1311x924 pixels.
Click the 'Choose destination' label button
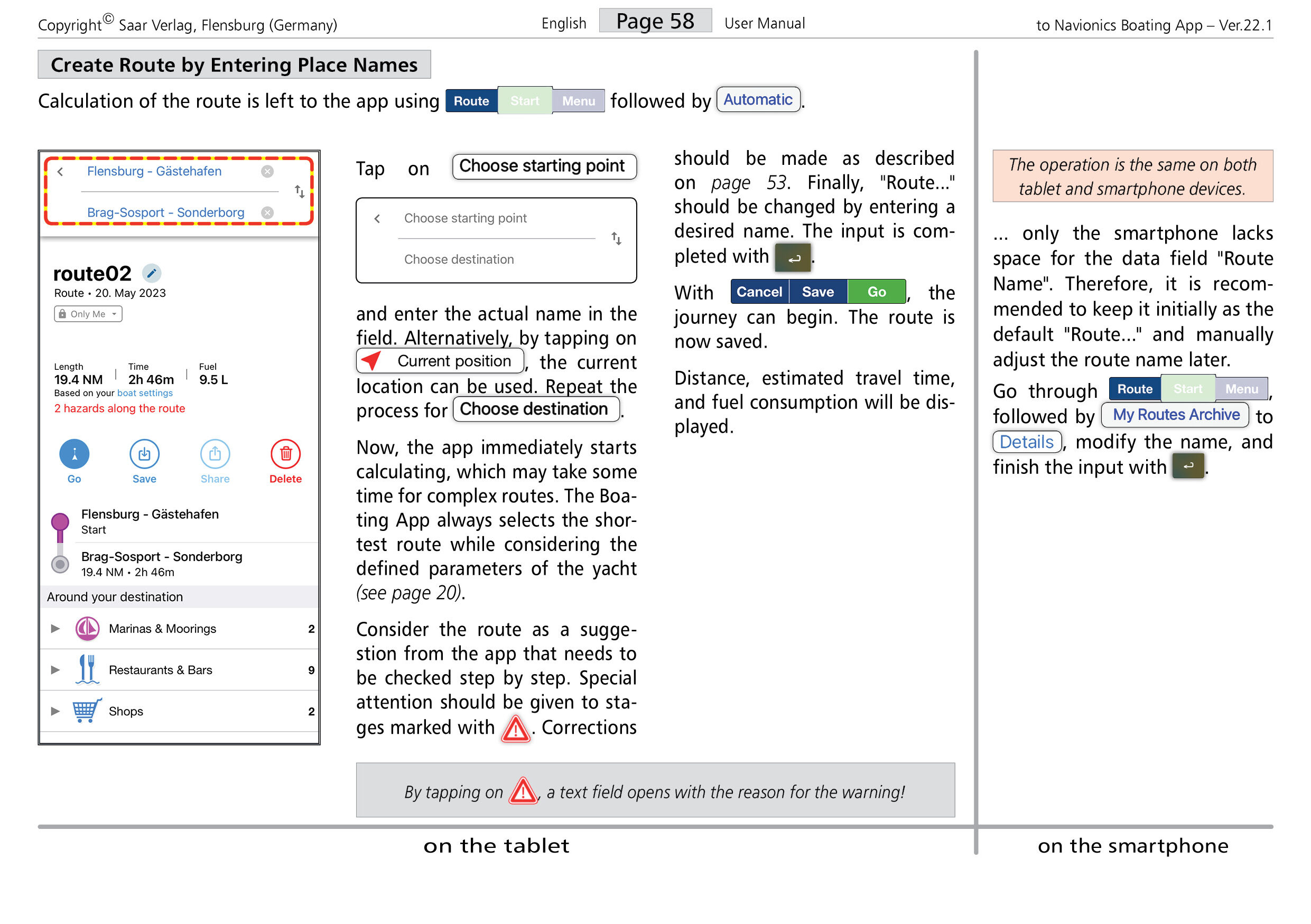click(536, 409)
